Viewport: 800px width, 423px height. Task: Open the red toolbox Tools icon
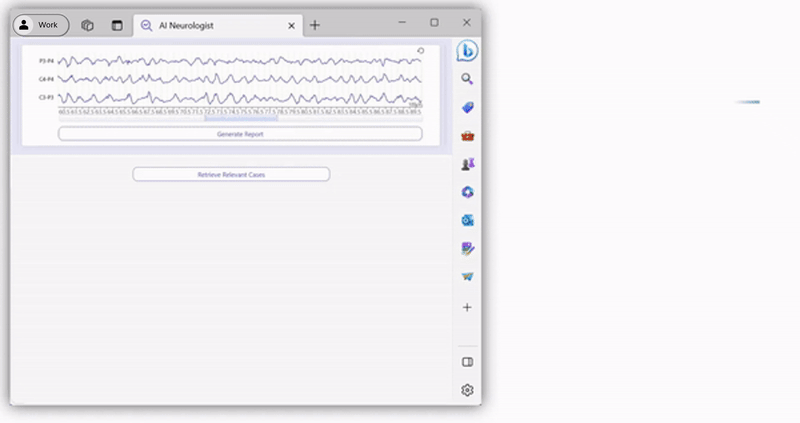tap(467, 135)
